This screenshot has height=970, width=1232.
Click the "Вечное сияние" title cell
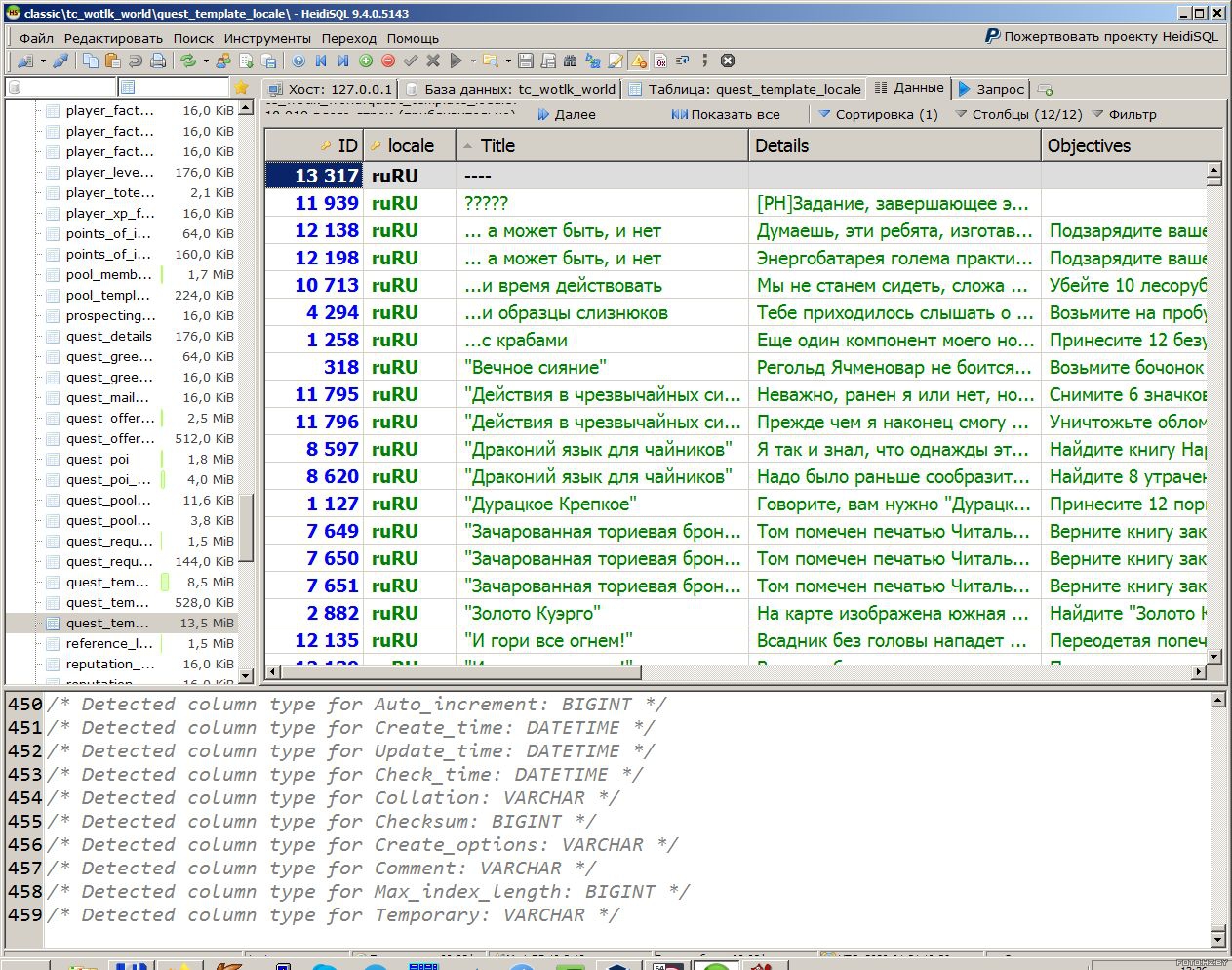(x=602, y=367)
